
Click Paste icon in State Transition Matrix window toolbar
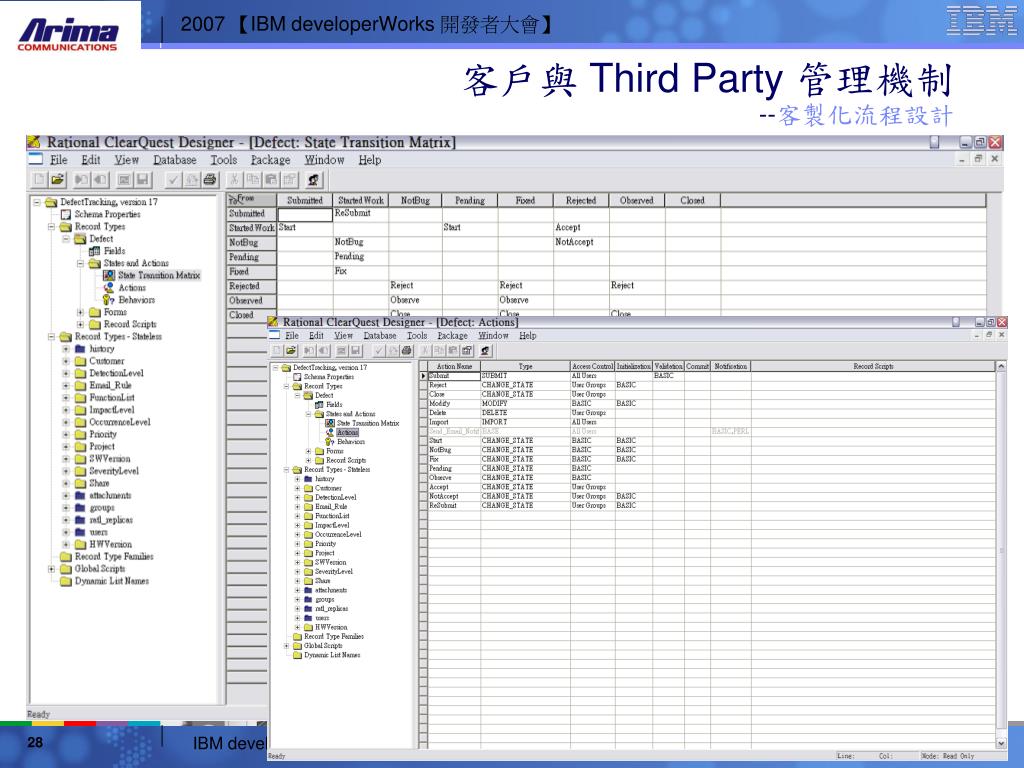(x=271, y=179)
